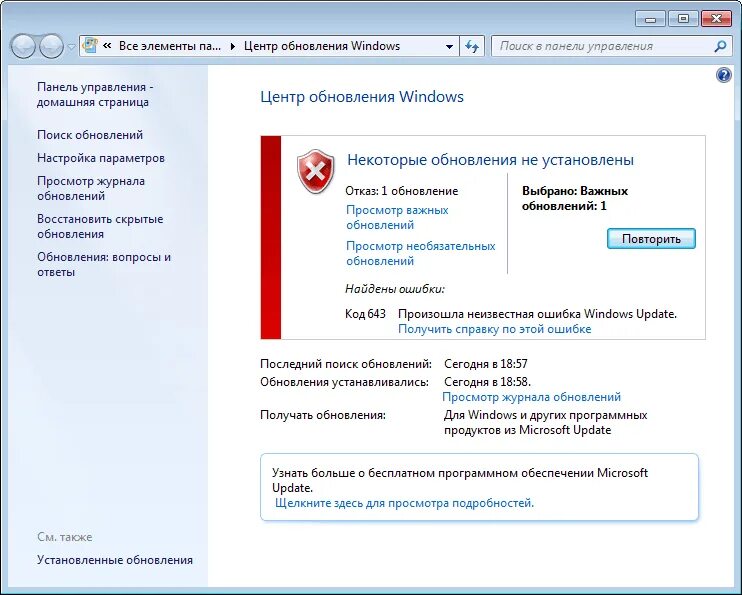The height and width of the screenshot is (595, 742).
Task: Click Получить справку по этой ошибке
Action: 495,329
